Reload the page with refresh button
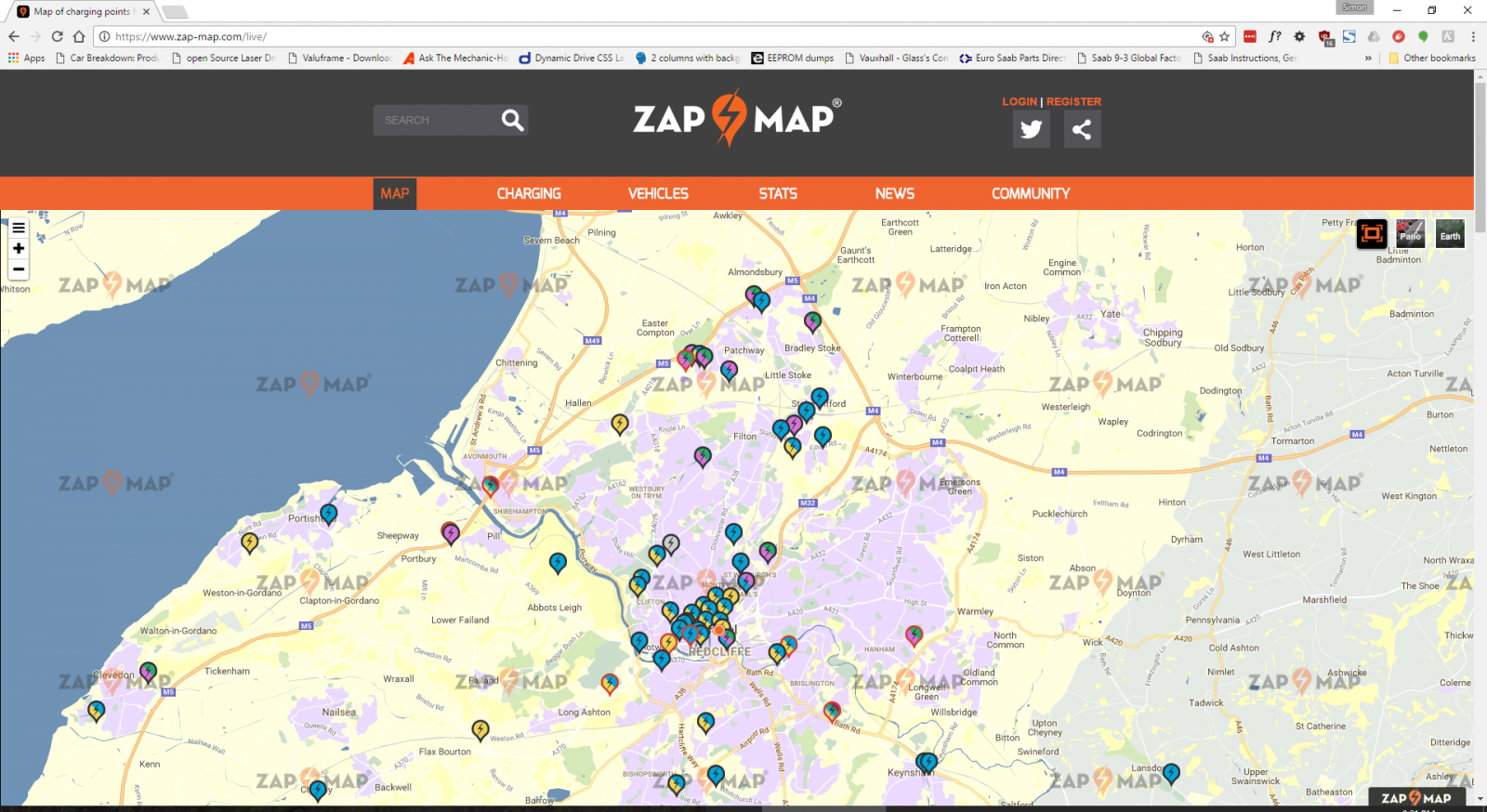The image size is (1487, 812). click(57, 36)
